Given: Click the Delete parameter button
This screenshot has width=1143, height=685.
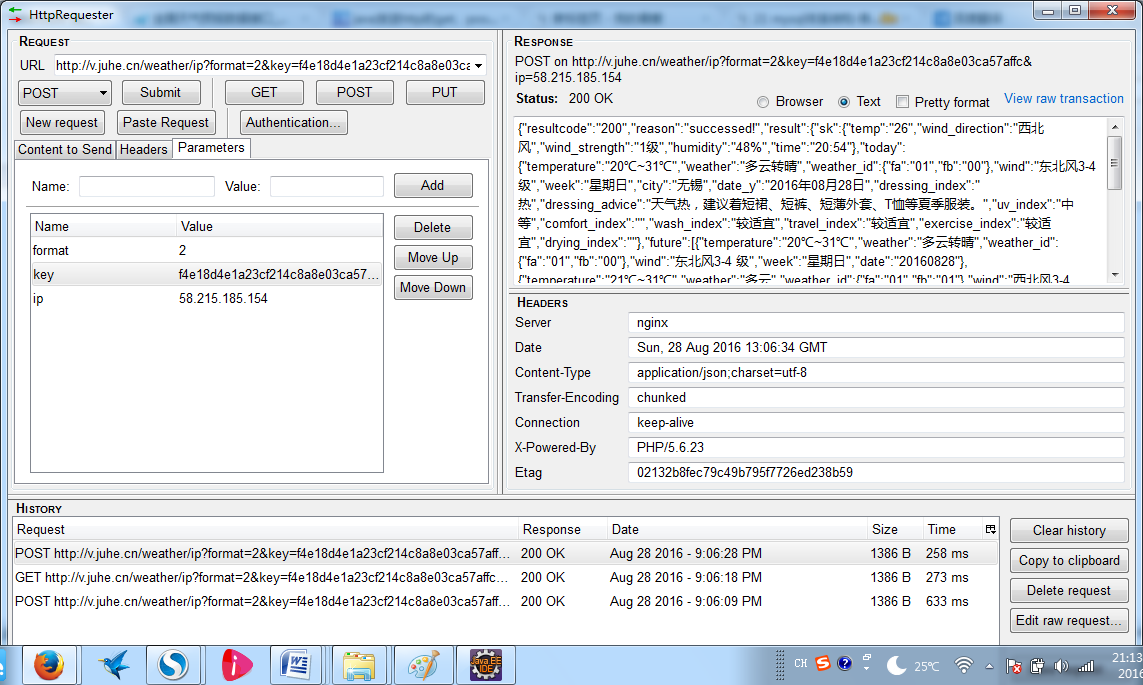Looking at the screenshot, I should coord(432,227).
